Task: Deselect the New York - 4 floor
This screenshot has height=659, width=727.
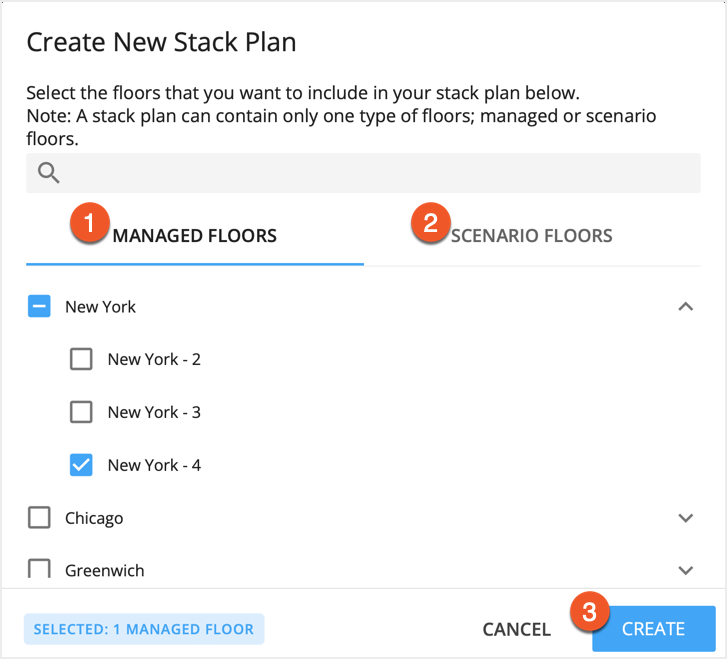Action: pos(81,465)
